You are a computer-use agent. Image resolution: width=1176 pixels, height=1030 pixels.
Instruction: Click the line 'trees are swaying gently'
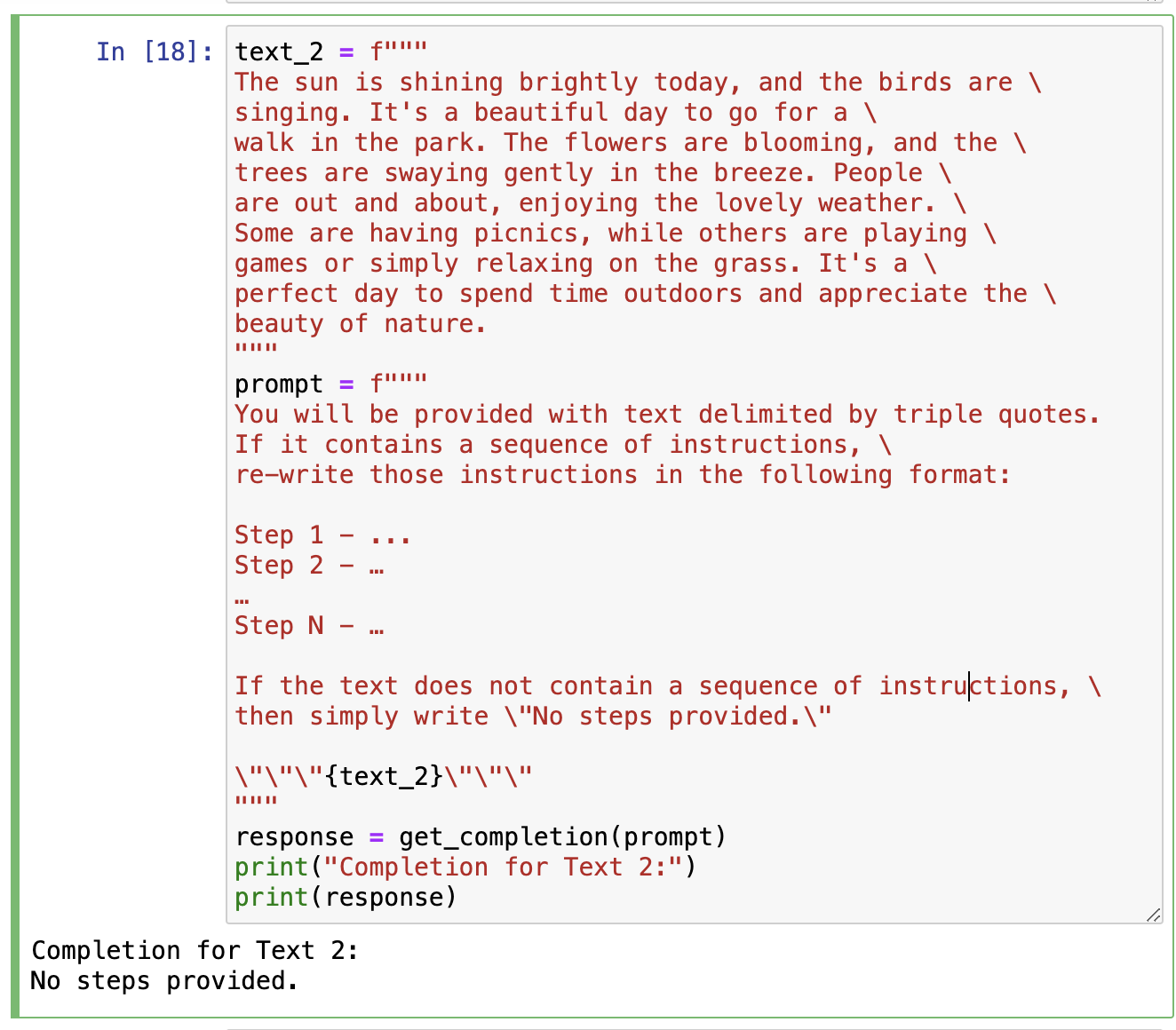[593, 172]
